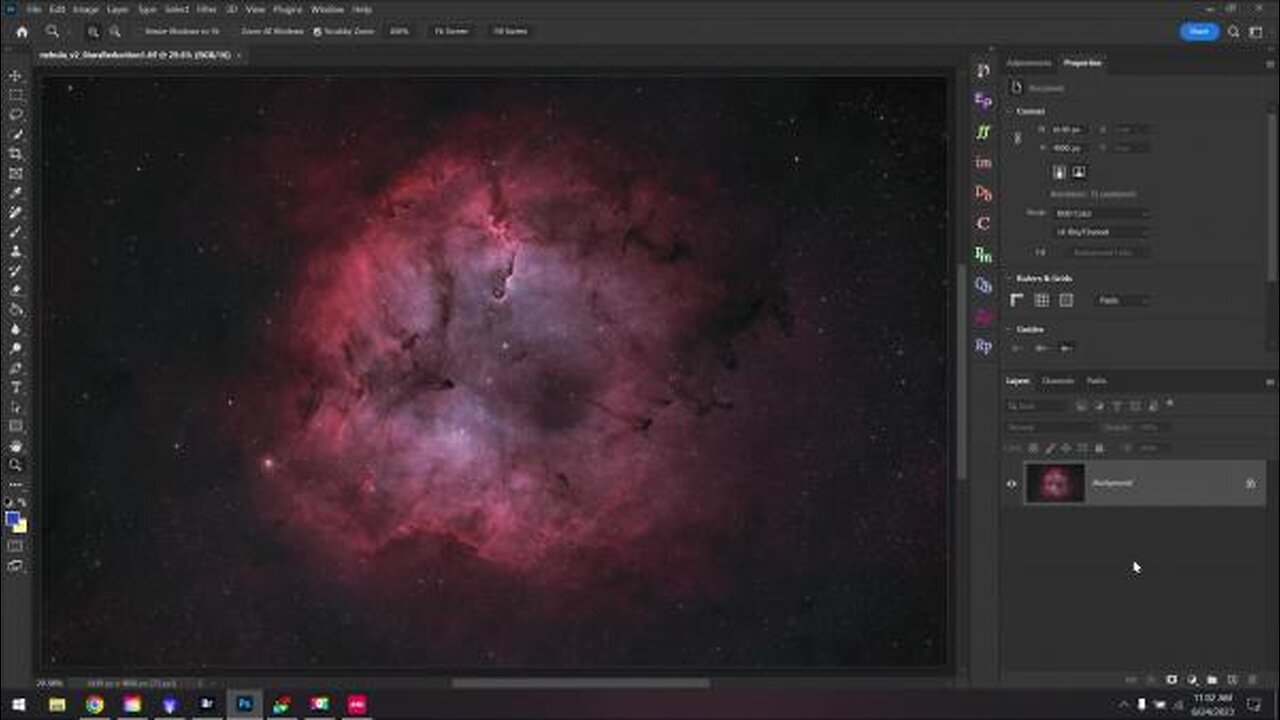Toggle the Scrubby Zoom checkbox
This screenshot has width=1280, height=720.
(318, 32)
